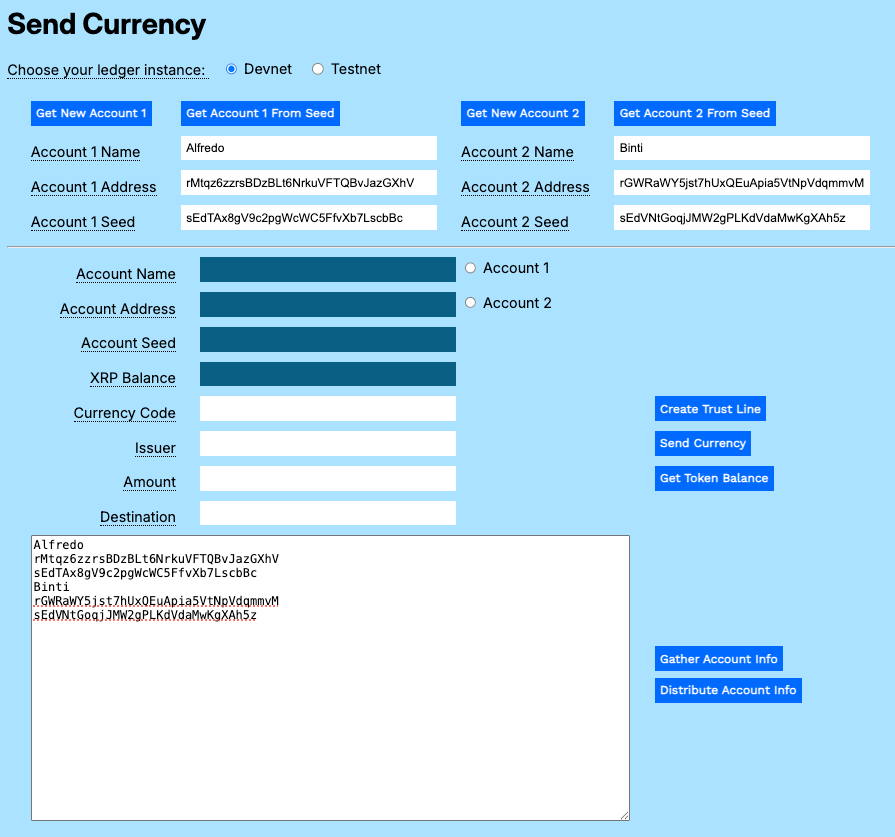This screenshot has height=837, width=895.
Task: Click Get Account 1 From Seed
Action: pyautogui.click(x=260, y=113)
